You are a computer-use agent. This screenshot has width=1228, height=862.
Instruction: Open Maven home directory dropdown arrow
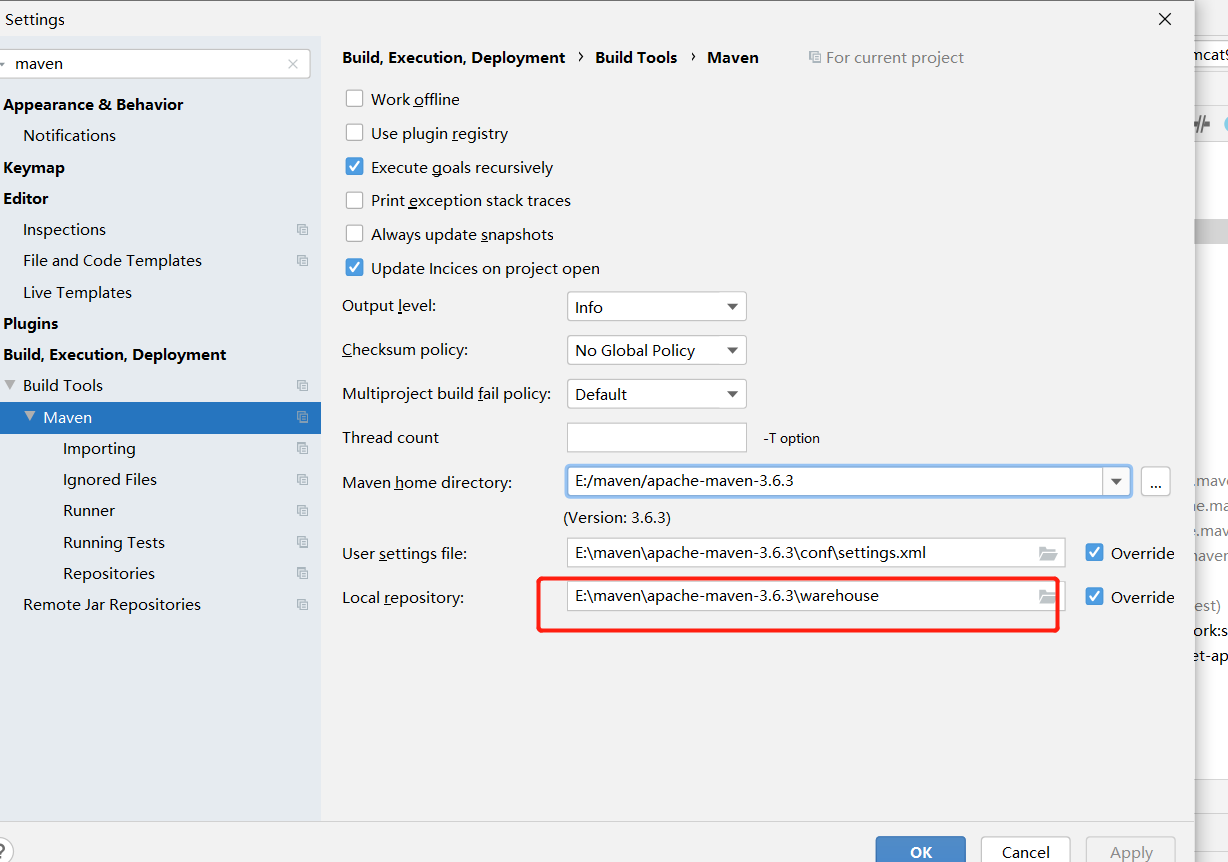pyautogui.click(x=1116, y=482)
